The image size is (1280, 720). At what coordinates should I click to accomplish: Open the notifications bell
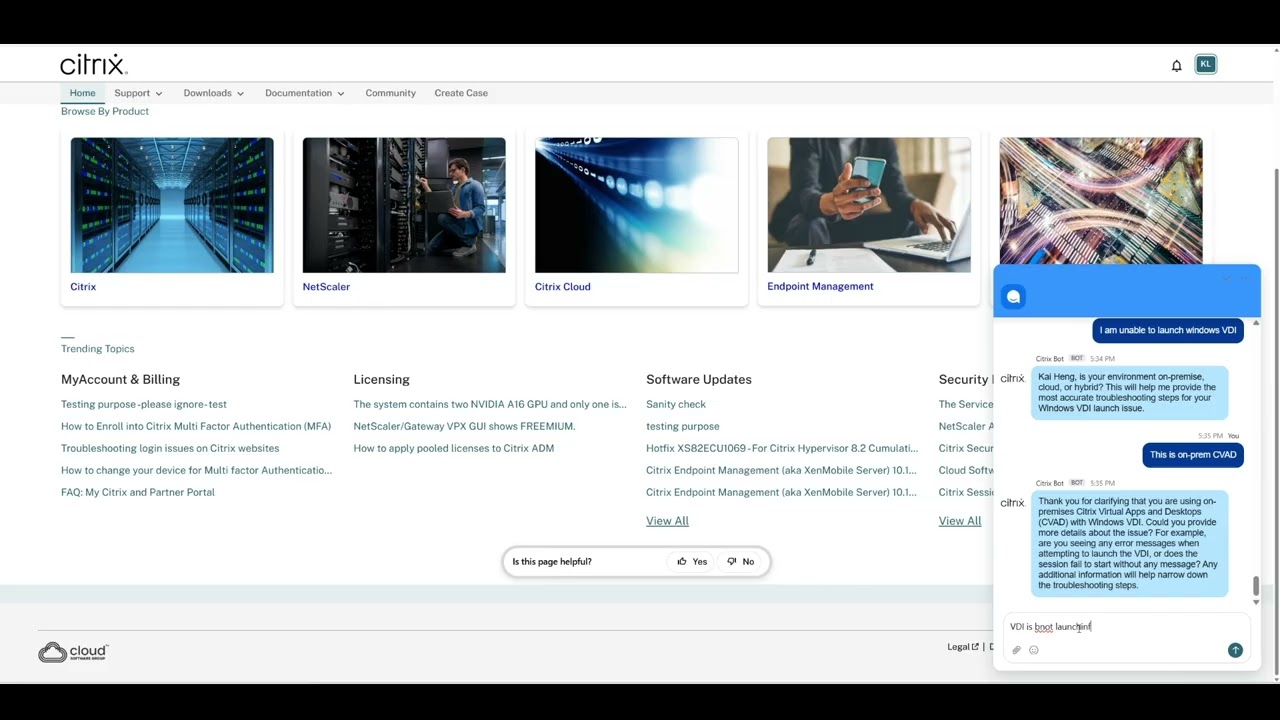(1176, 65)
